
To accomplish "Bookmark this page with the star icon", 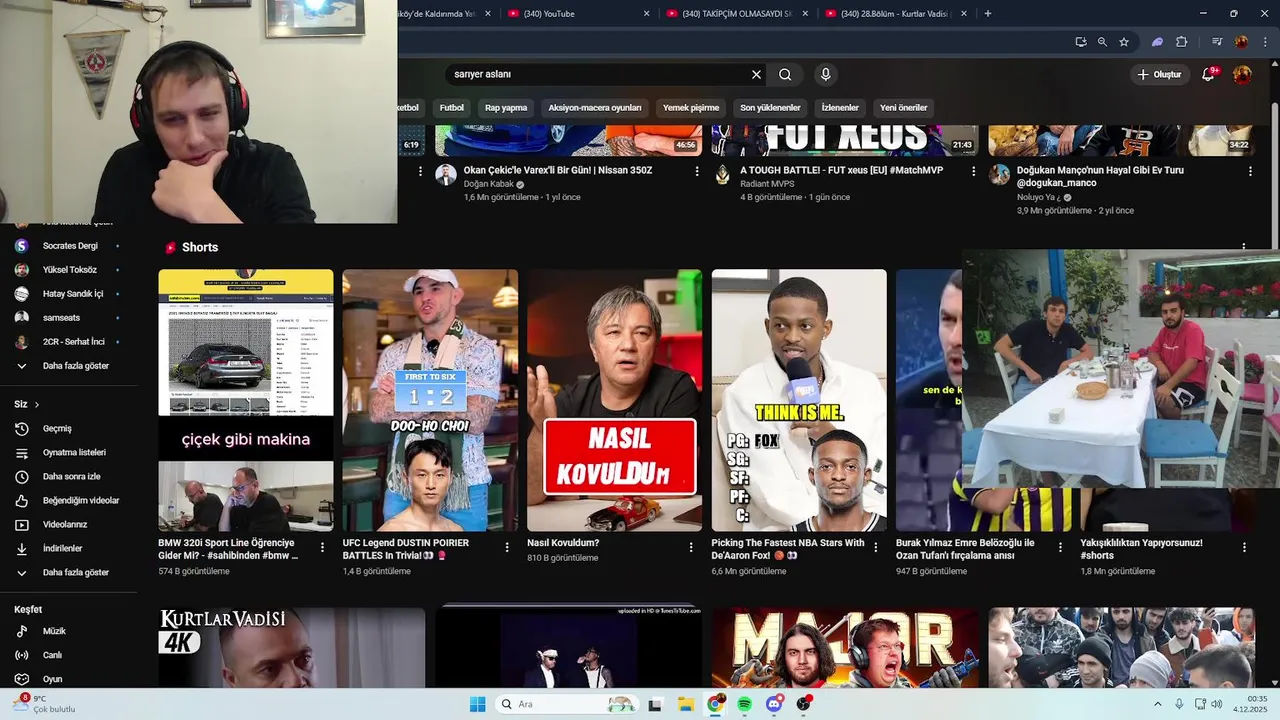I will point(1124,42).
